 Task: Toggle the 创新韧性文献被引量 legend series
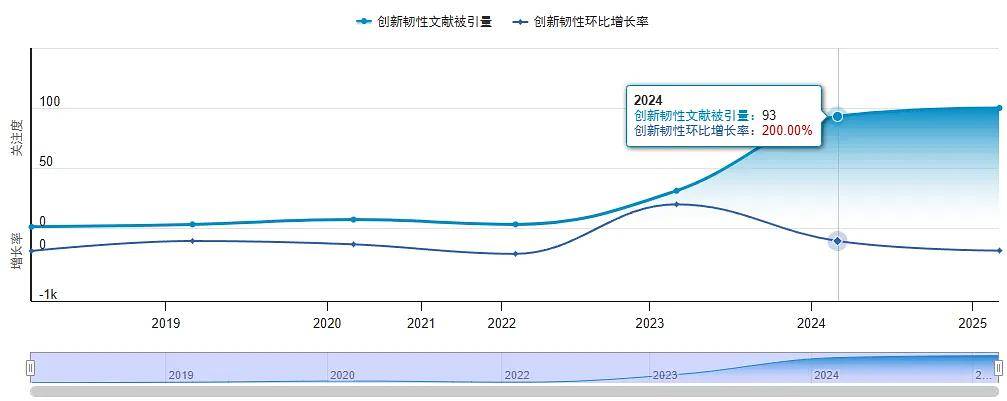click(x=424, y=22)
